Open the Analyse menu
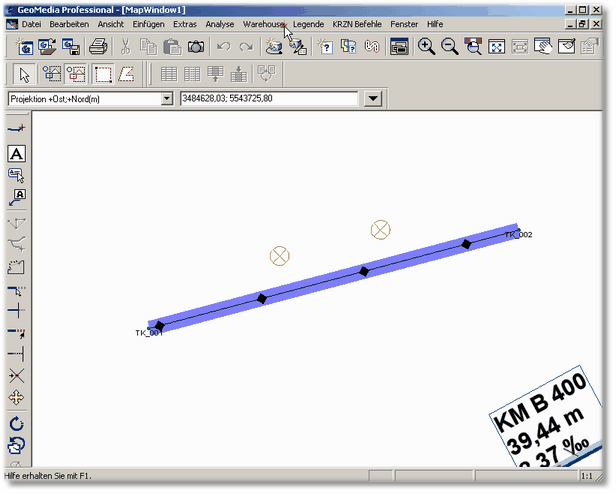The image size is (616, 494). click(219, 23)
